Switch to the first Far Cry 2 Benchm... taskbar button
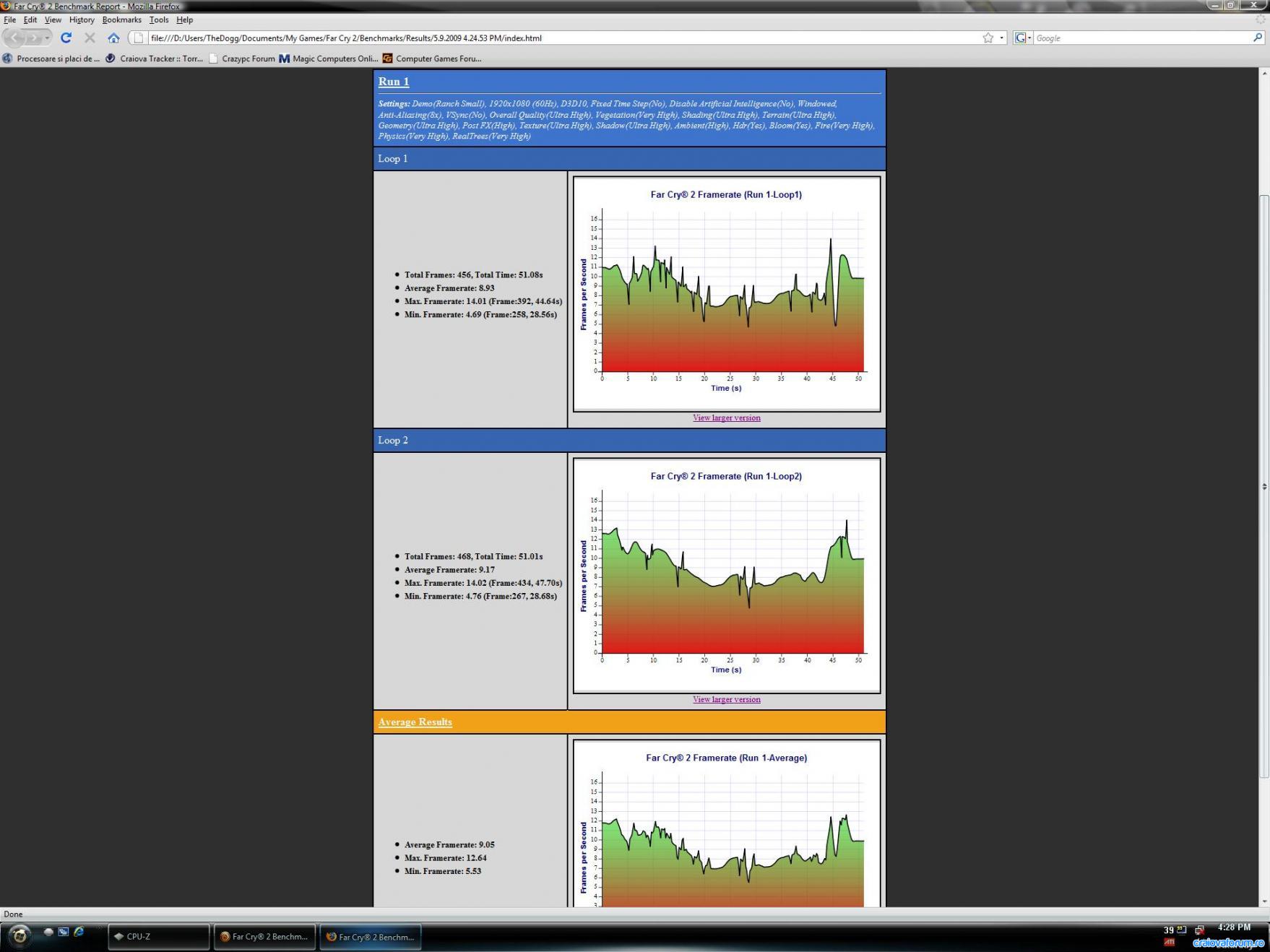The height and width of the screenshot is (952, 1270). [x=264, y=936]
